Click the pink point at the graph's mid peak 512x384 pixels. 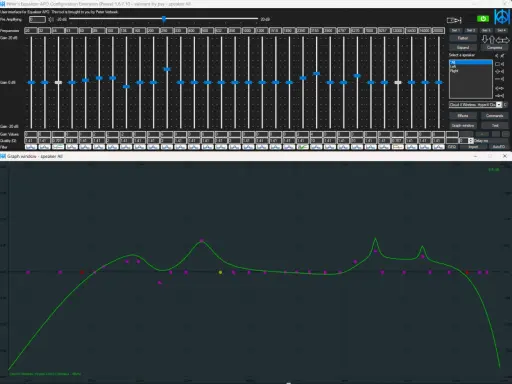pyautogui.click(x=202, y=240)
